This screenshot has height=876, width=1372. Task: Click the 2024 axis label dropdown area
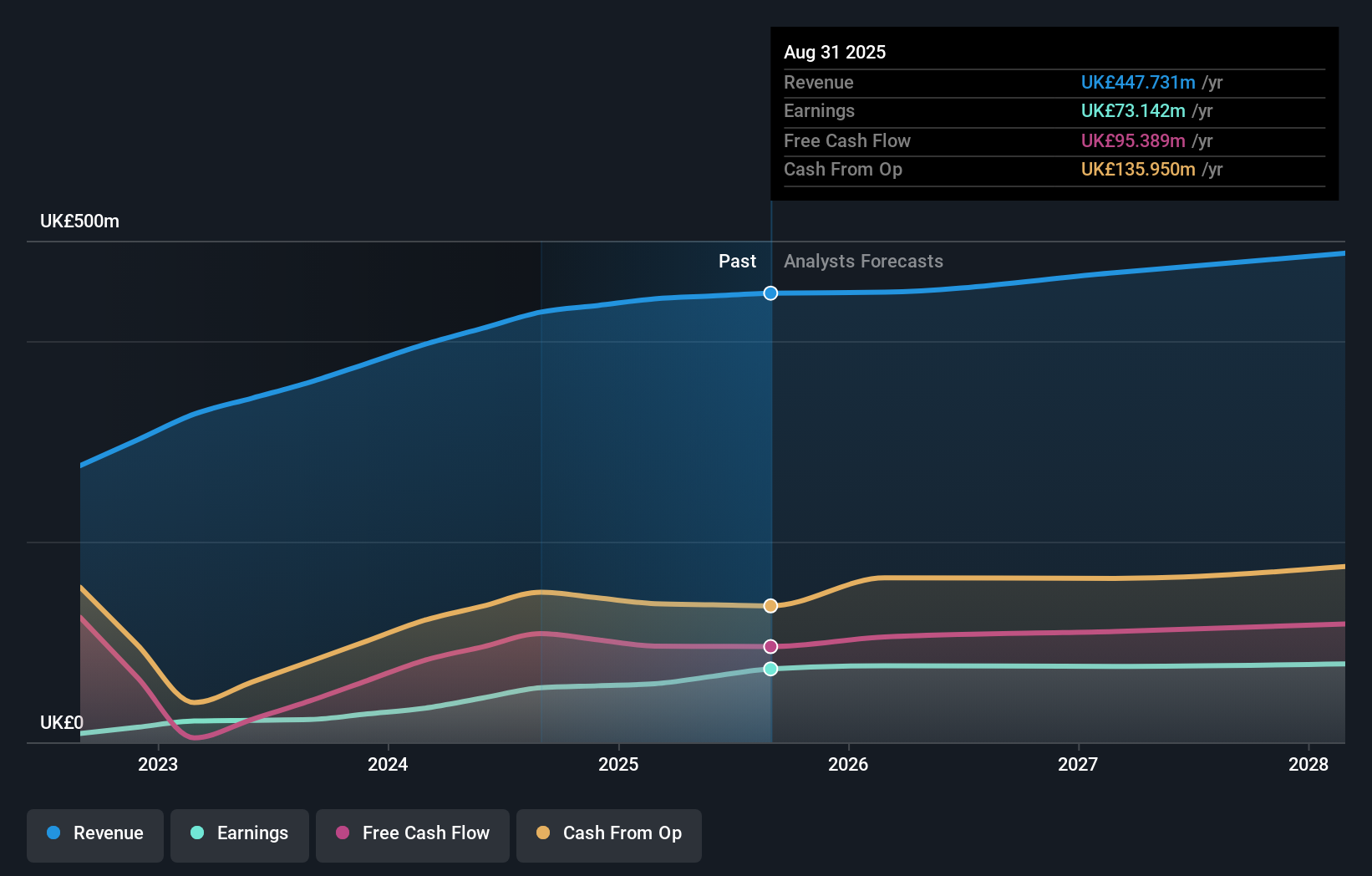click(x=387, y=764)
